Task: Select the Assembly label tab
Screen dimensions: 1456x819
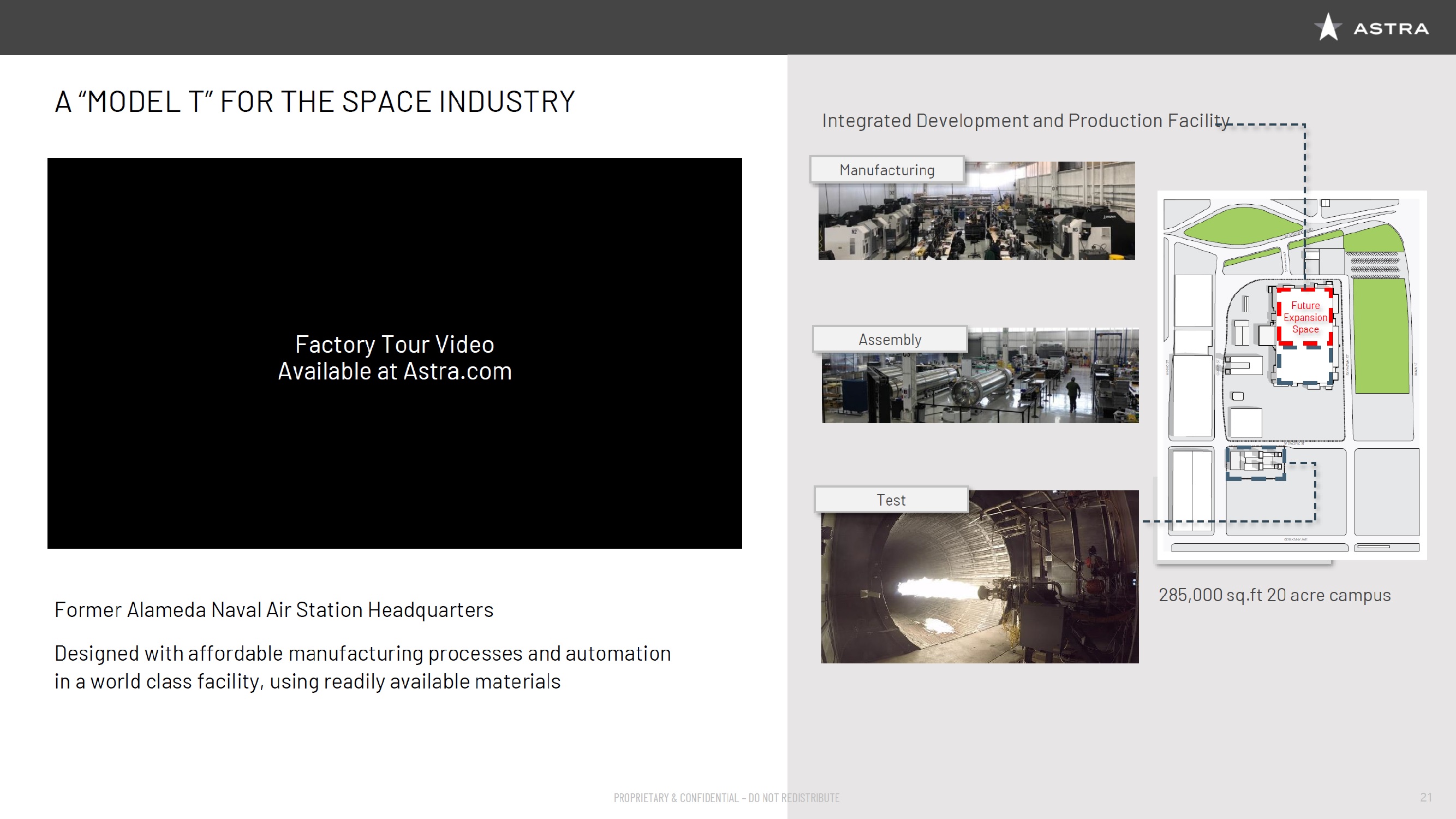Action: pos(890,340)
